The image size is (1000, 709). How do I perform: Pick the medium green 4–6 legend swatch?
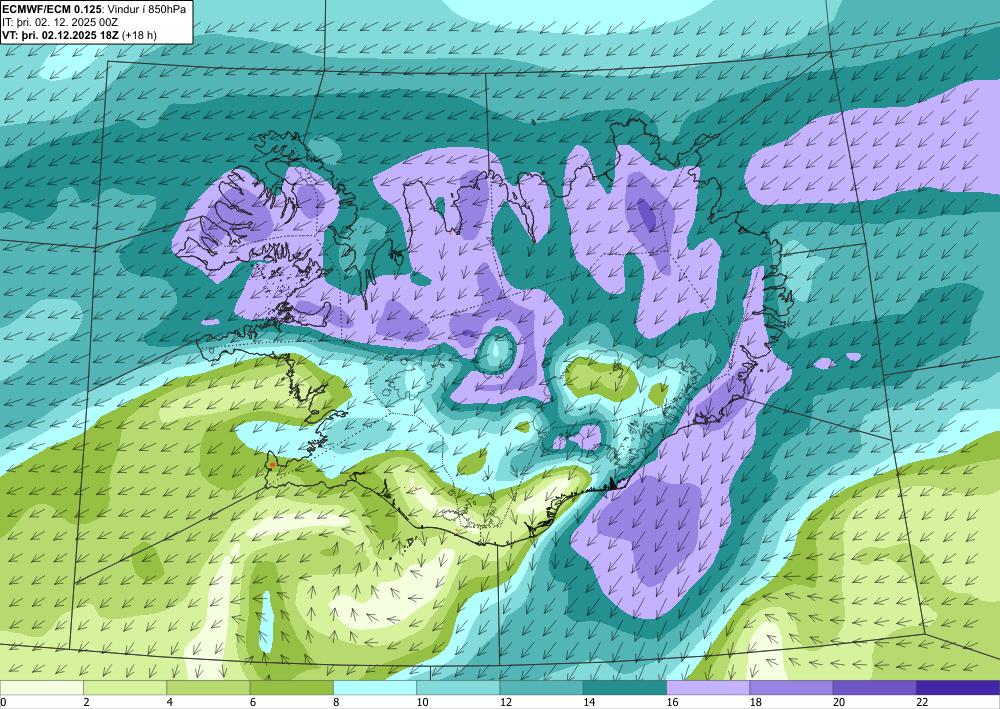pyautogui.click(x=209, y=687)
